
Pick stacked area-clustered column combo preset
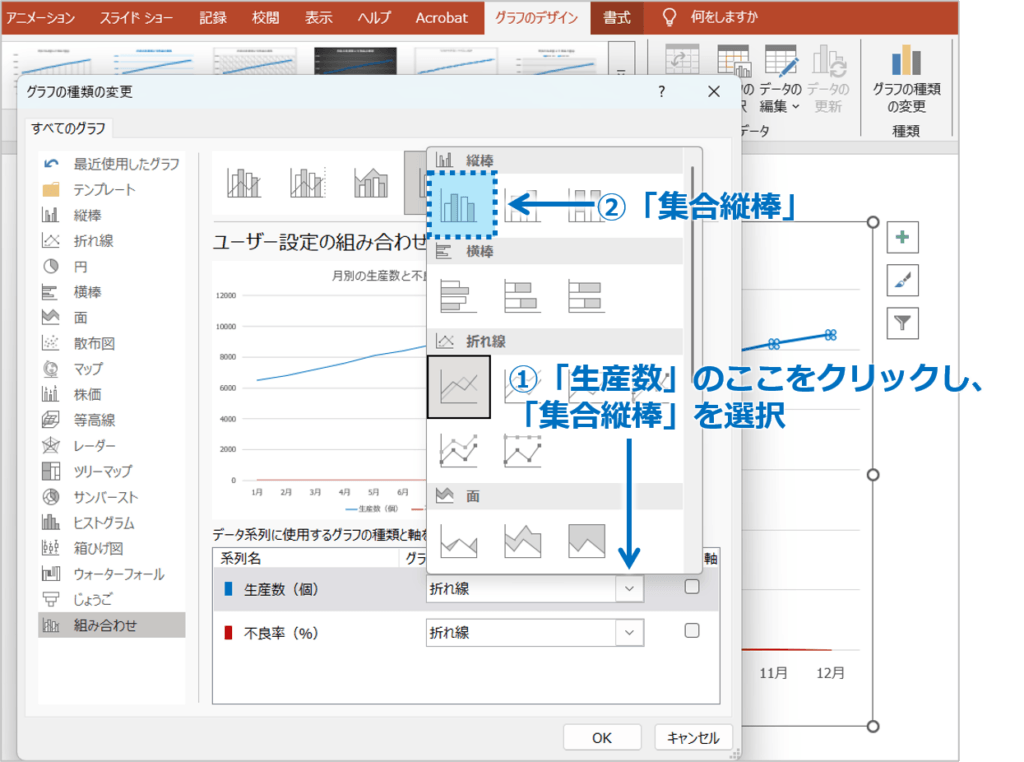370,183
